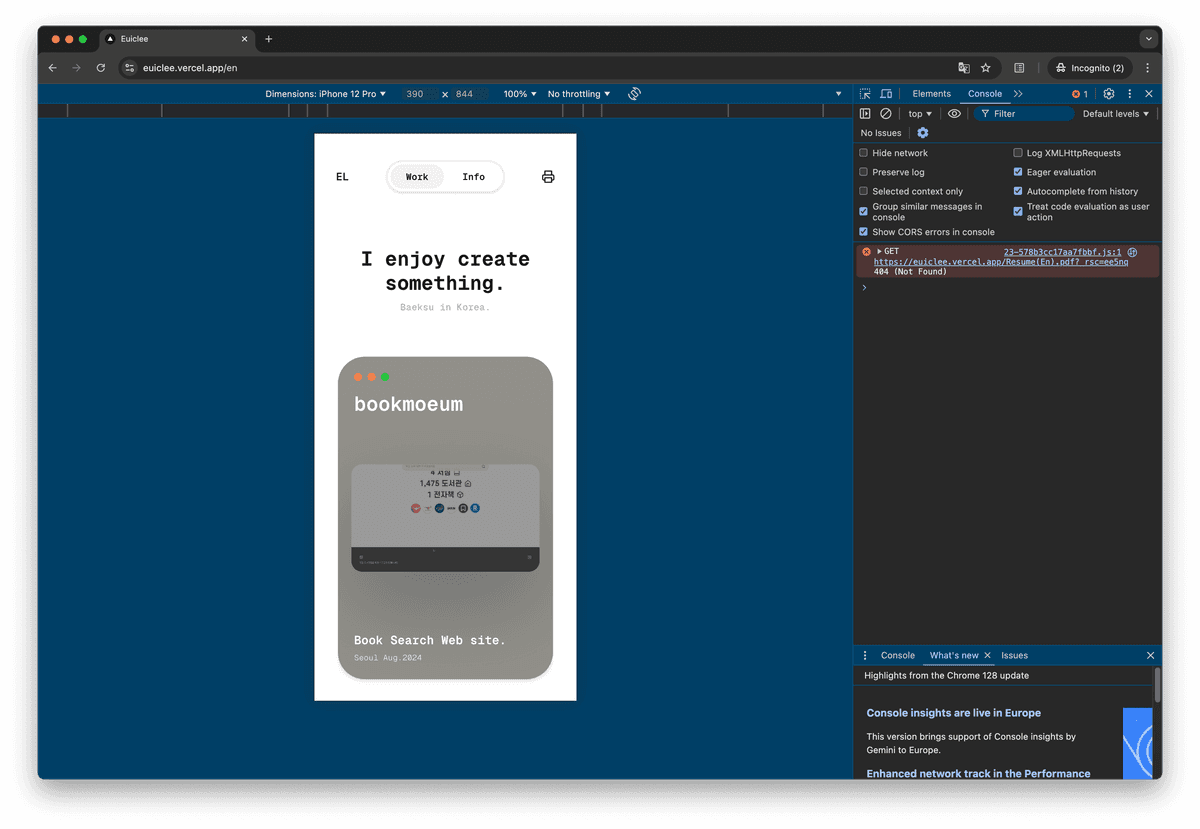Image resolution: width=1200 pixels, height=829 pixels.
Task: Enable Hide network checkbox
Action: [863, 153]
